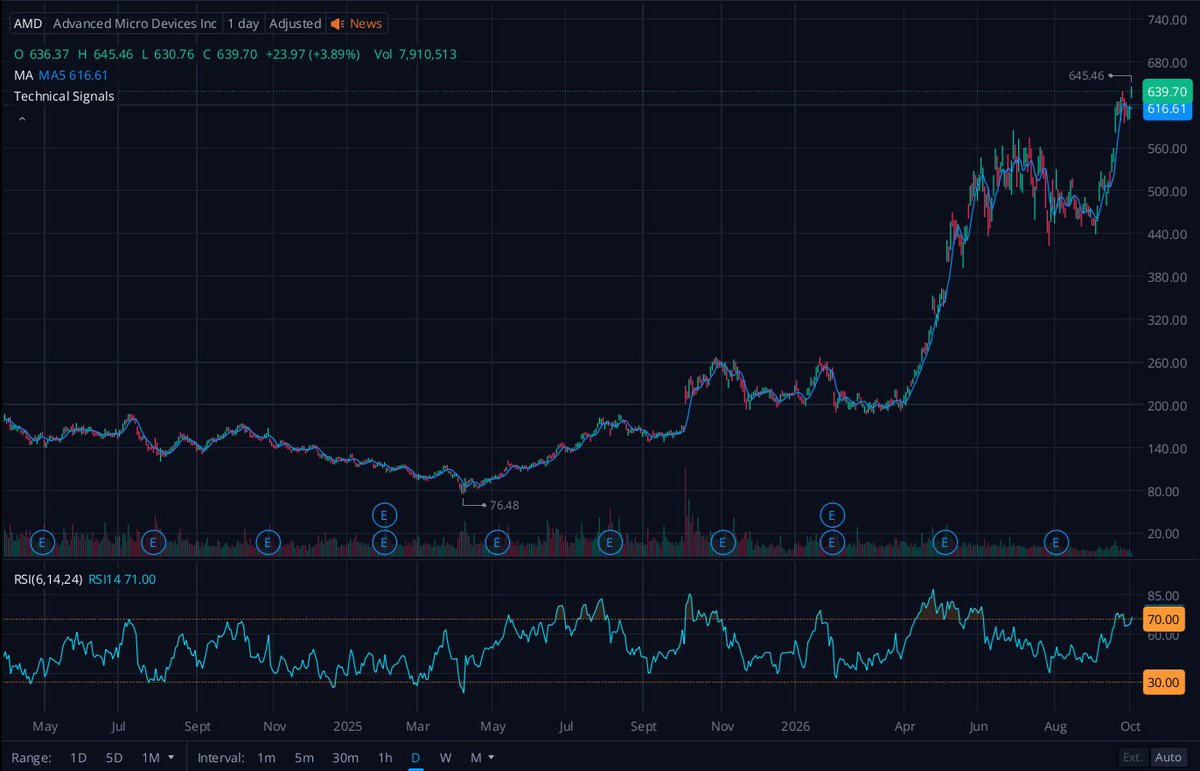Image resolution: width=1200 pixels, height=771 pixels.
Task: Select the D daily interval
Action: pos(415,758)
